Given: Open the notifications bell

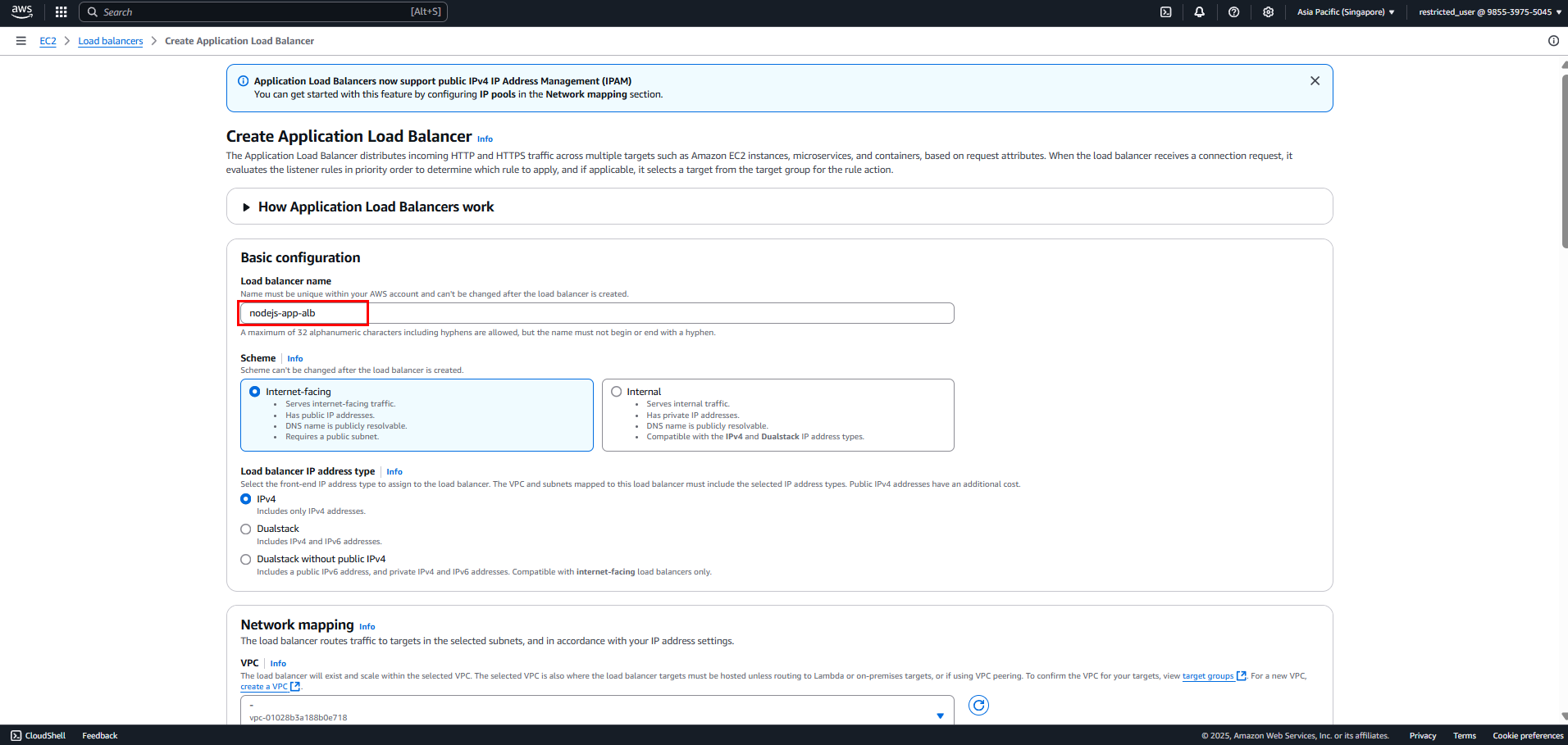Looking at the screenshot, I should point(1199,12).
